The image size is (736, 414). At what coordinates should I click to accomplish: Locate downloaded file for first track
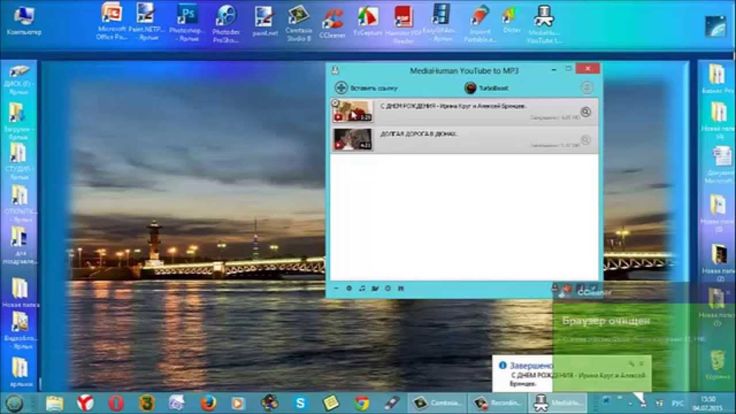pos(586,112)
